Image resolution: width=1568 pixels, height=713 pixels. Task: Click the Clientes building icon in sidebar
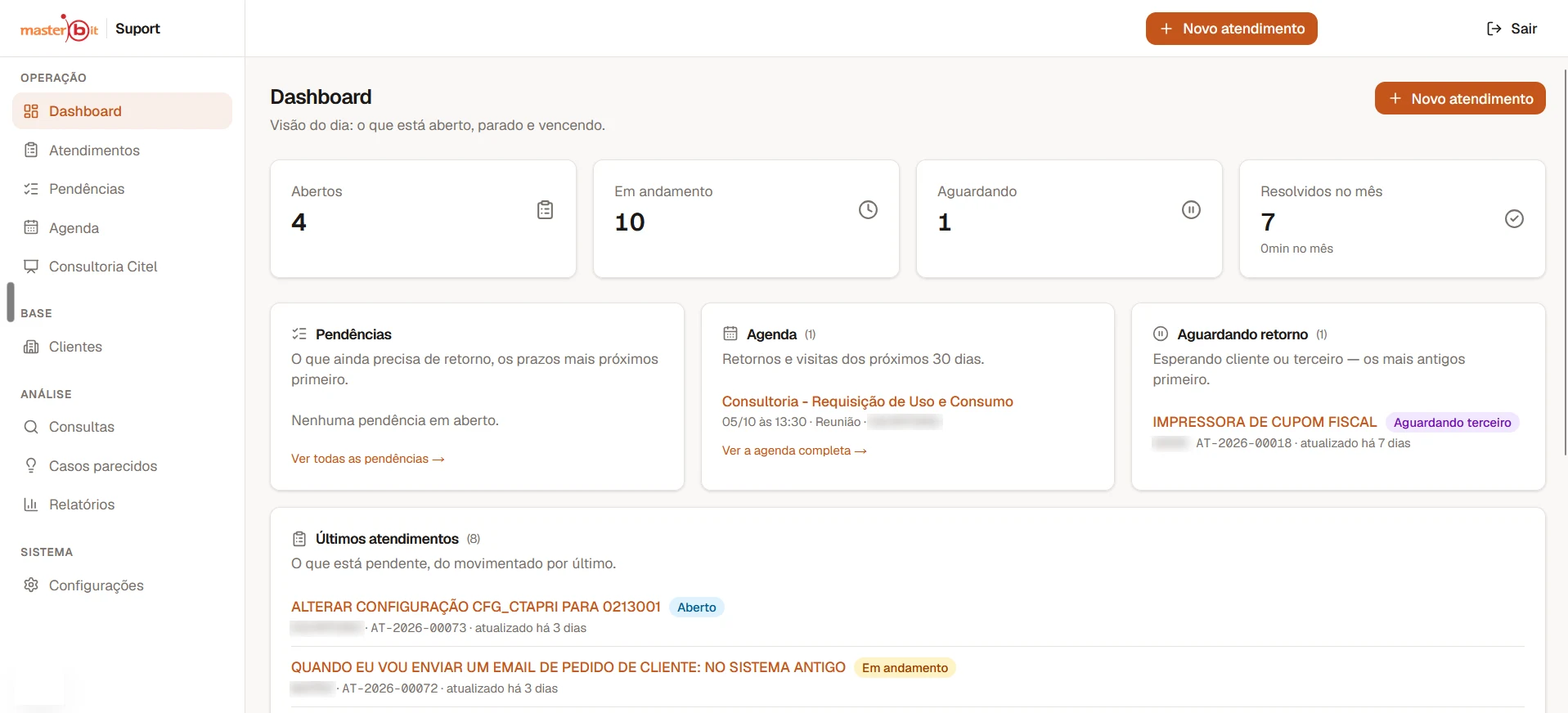(x=31, y=347)
